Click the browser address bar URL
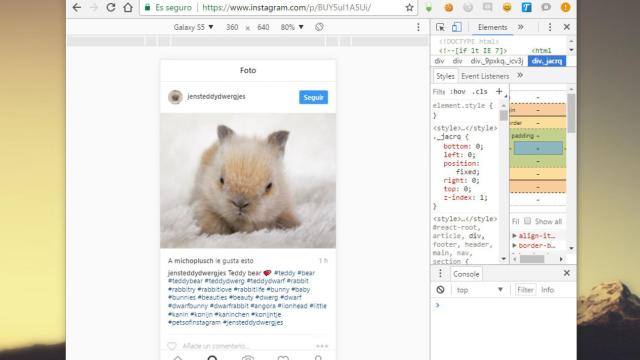Screen dimensions: 640x360 tap(286, 7)
